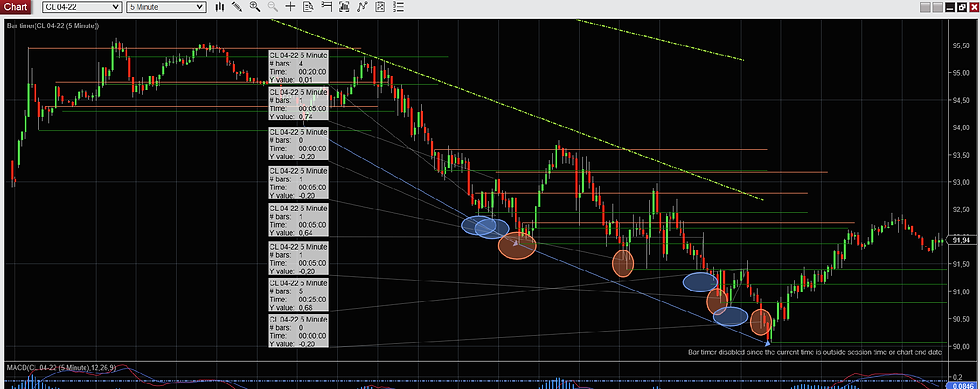
Task: Click the MACD value marker 0,0846
Action: [x=961, y=386]
